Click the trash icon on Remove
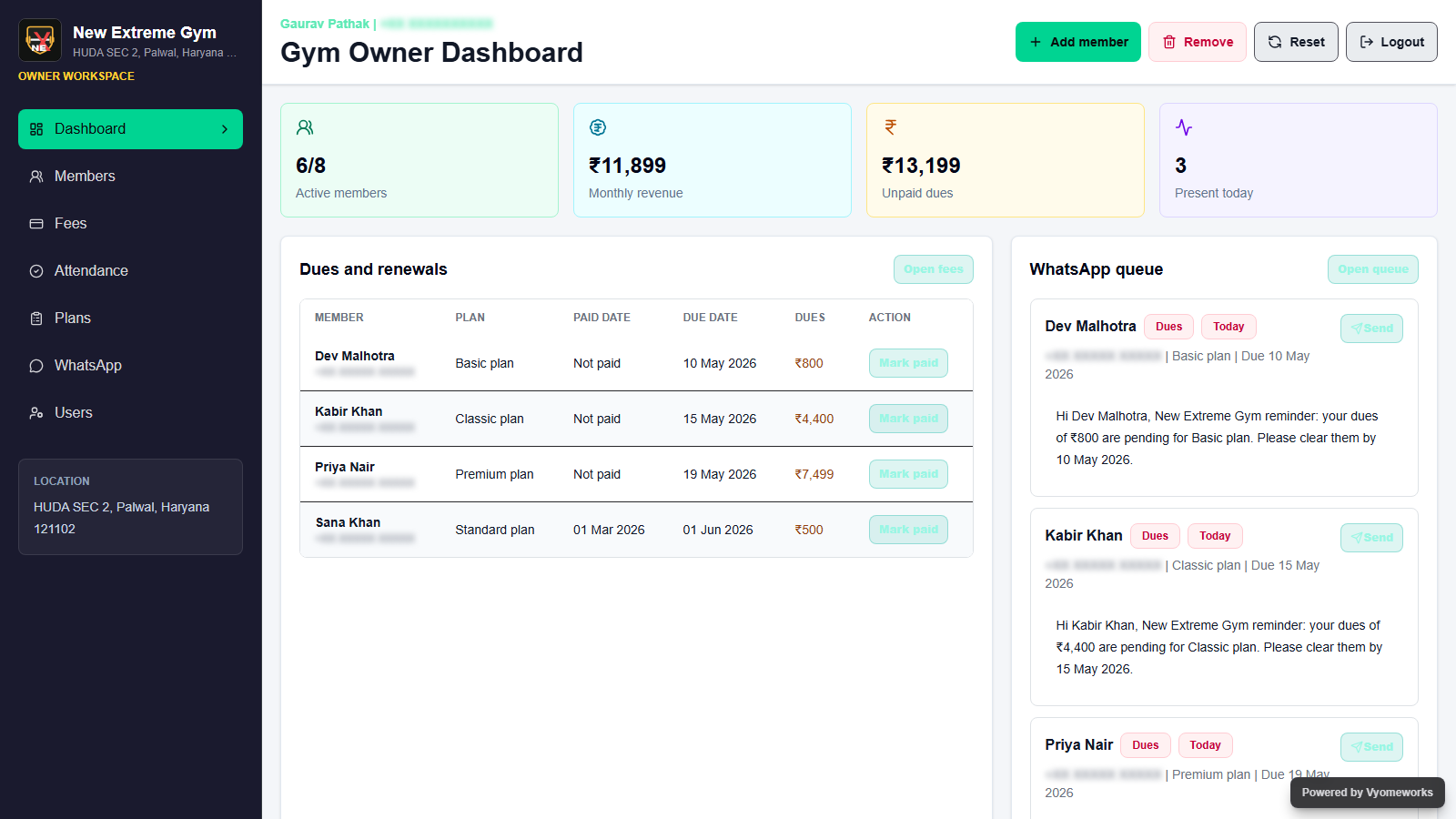The image size is (1456, 819). click(x=1169, y=42)
